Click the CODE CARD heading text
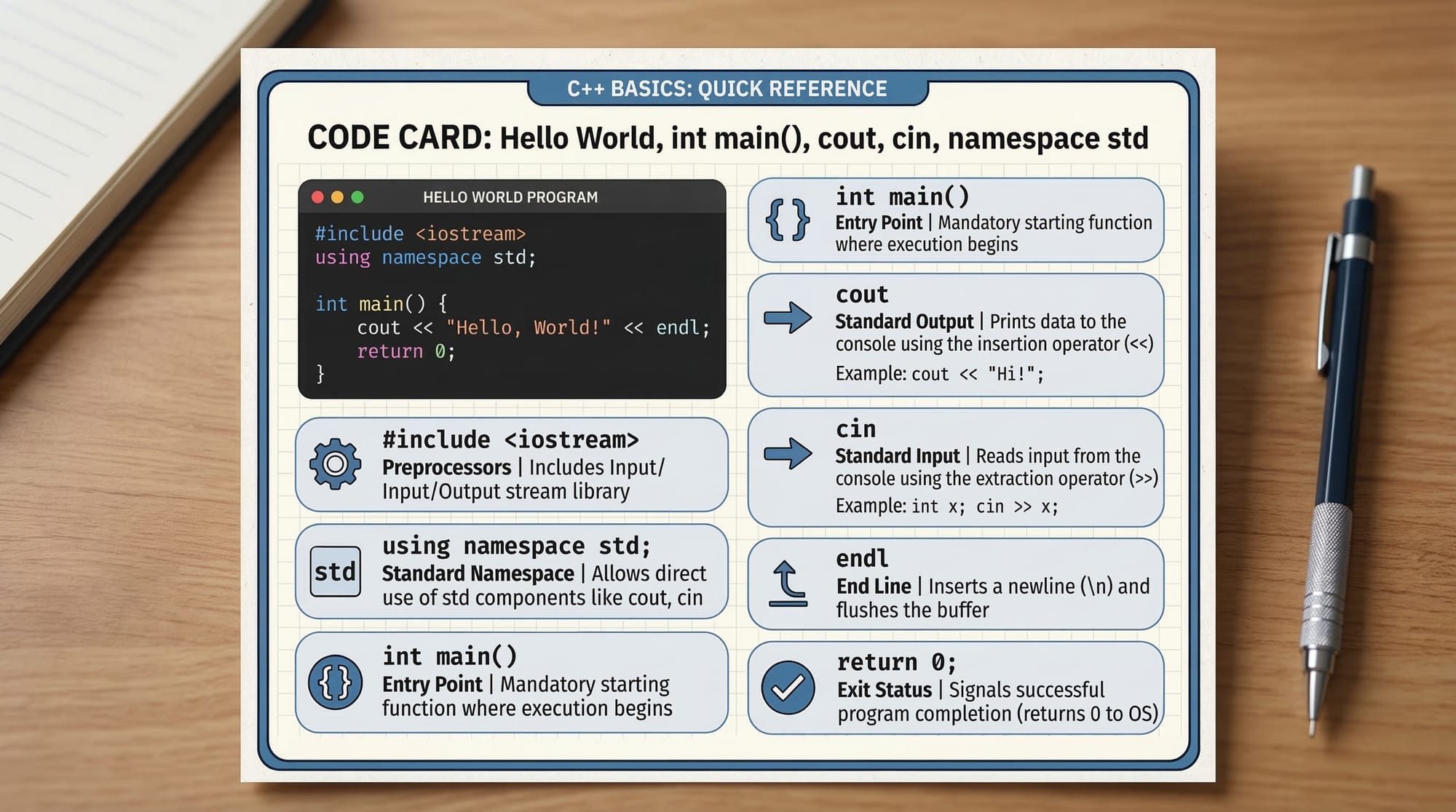This screenshot has height=812, width=1456. [727, 138]
